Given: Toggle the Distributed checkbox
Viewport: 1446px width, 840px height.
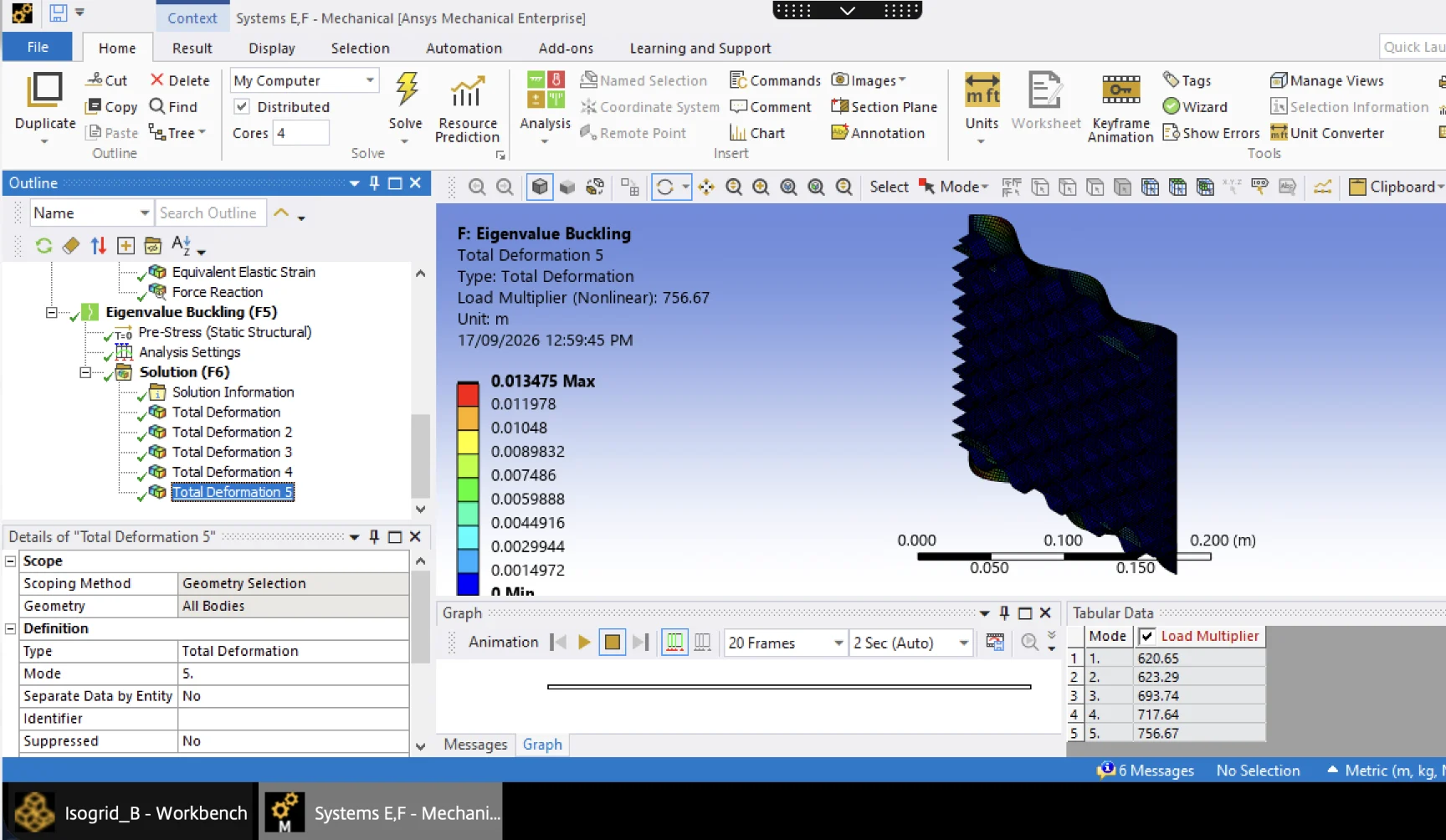Looking at the screenshot, I should click(x=242, y=106).
